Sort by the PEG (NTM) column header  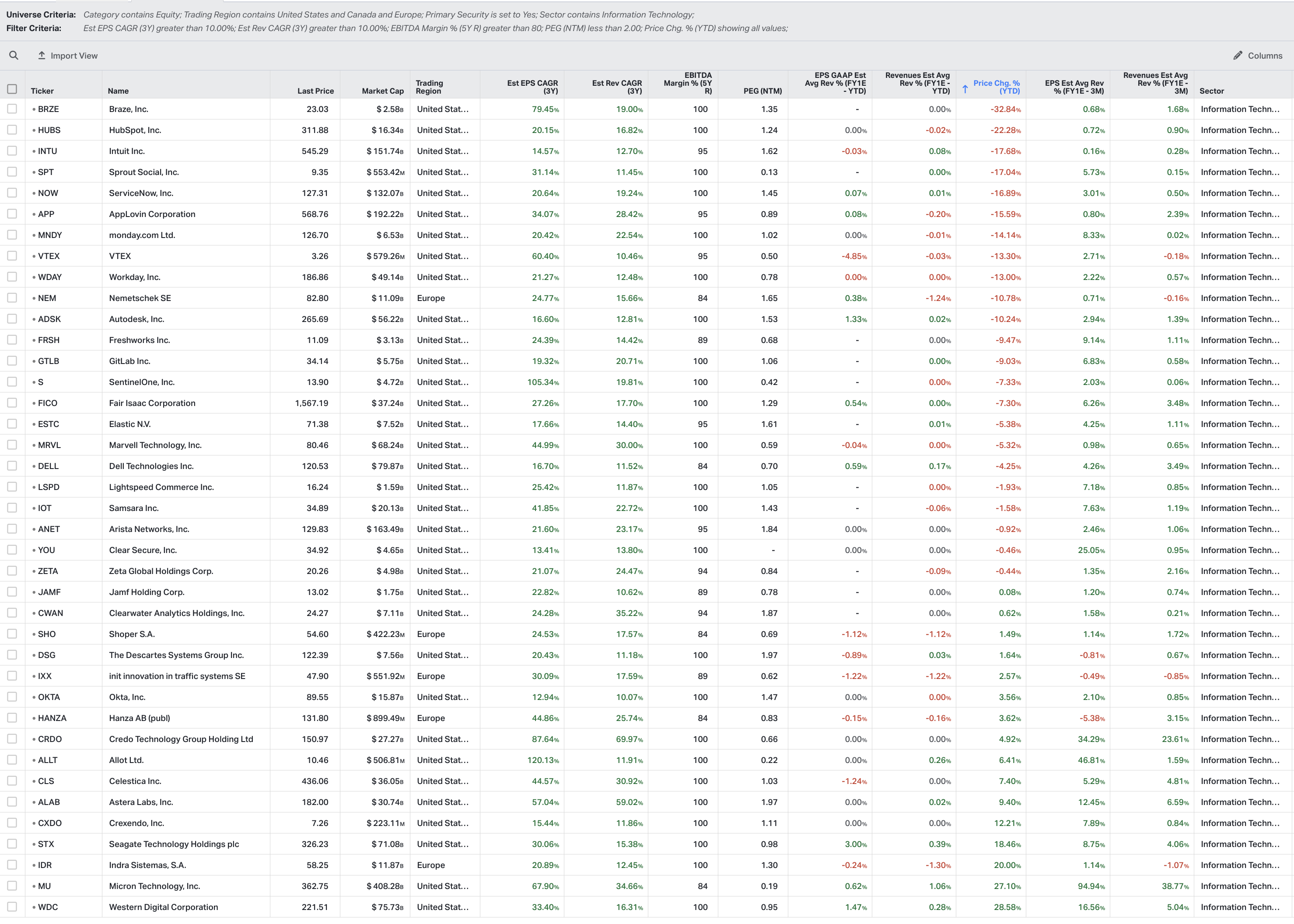[x=762, y=91]
